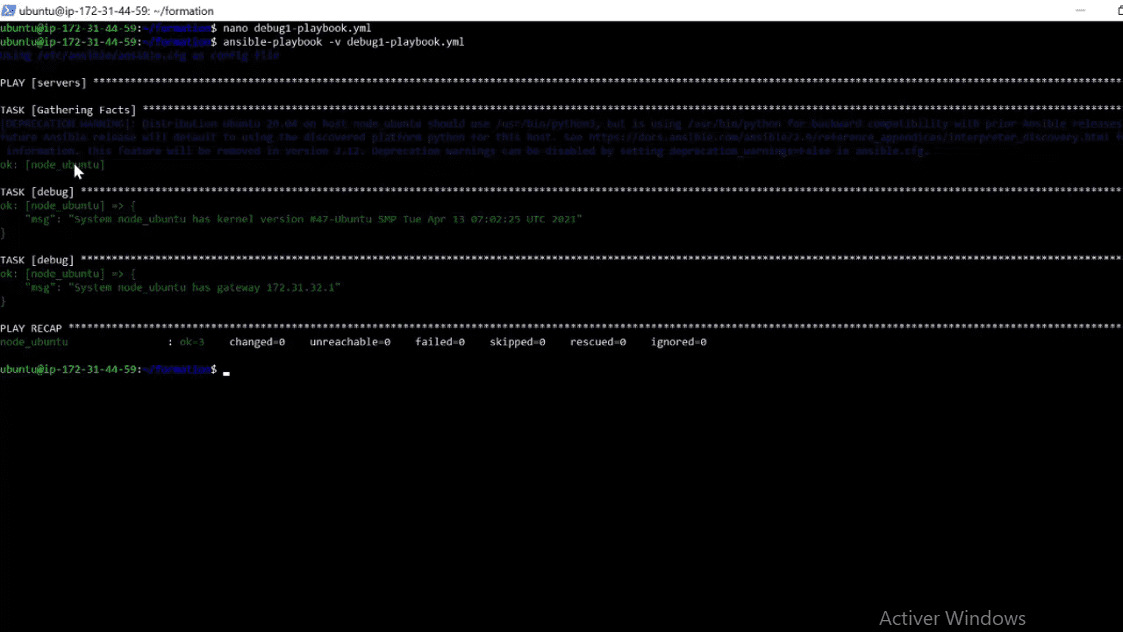Click the blinking cursor at the shell prompt
Screen dimensions: 1123x632
coord(227,371)
